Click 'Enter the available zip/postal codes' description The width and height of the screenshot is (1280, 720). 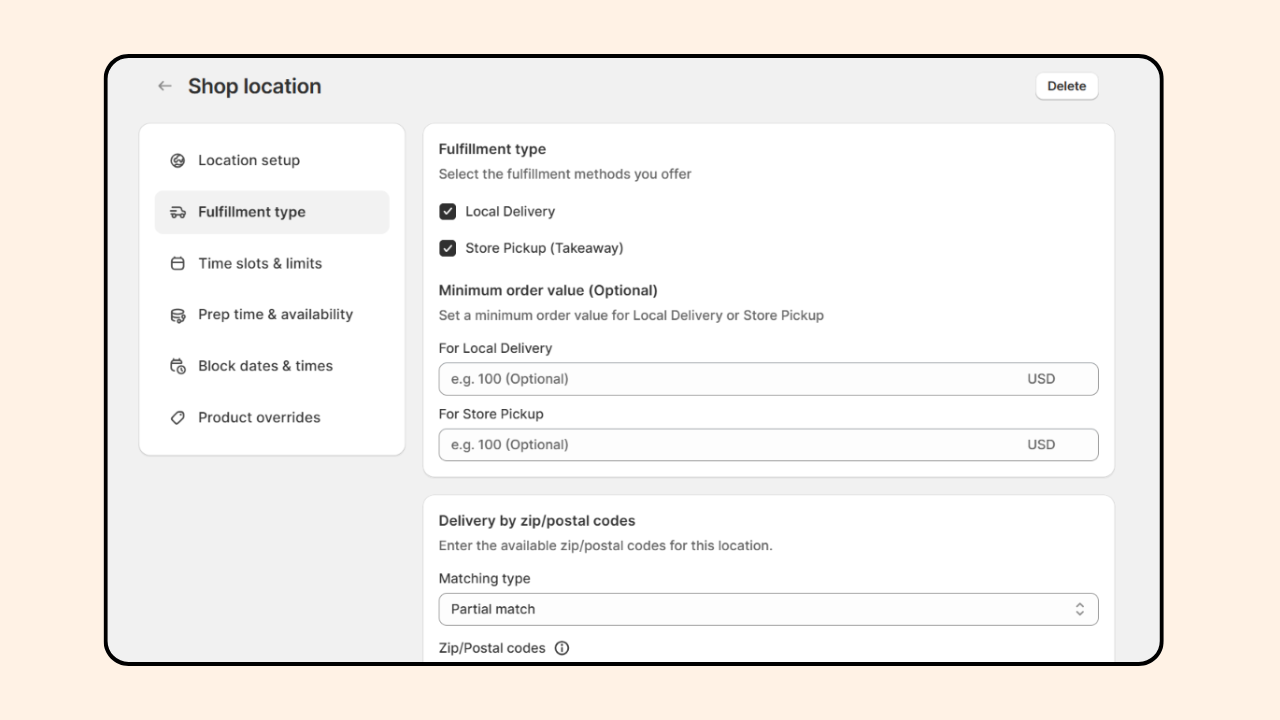[x=605, y=546]
